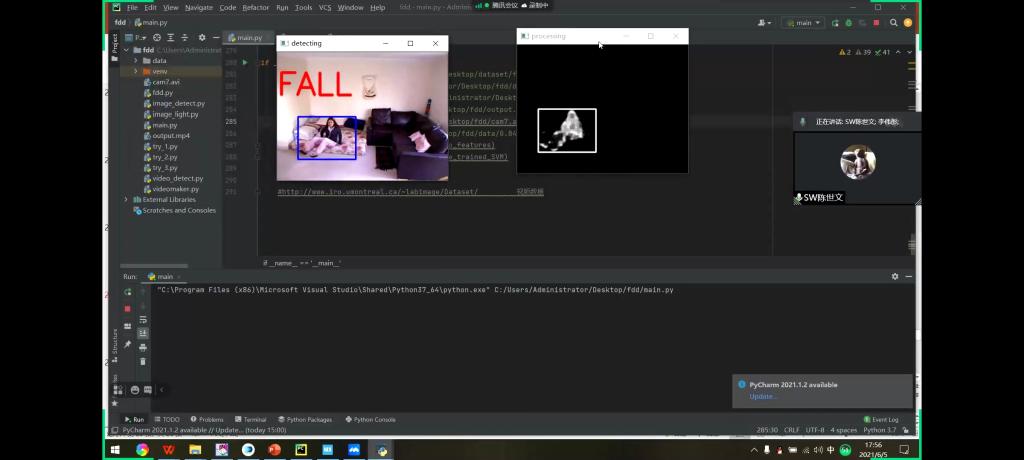The width and height of the screenshot is (1024, 460).
Task: Select the main.py editor tab
Action: point(249,38)
